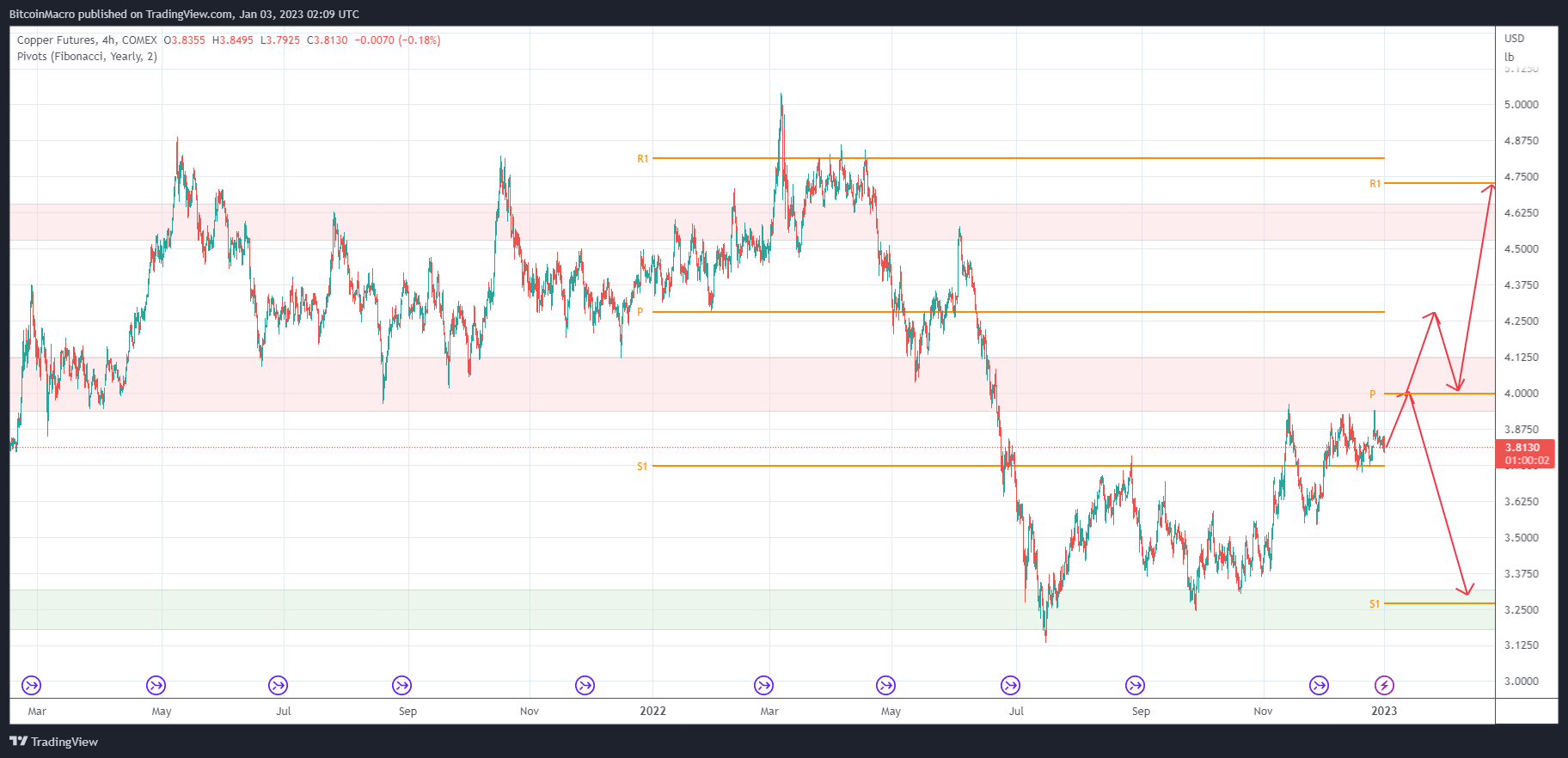This screenshot has height=758, width=1568.
Task: Click the rollover marker above Sep 2021
Action: (x=401, y=685)
